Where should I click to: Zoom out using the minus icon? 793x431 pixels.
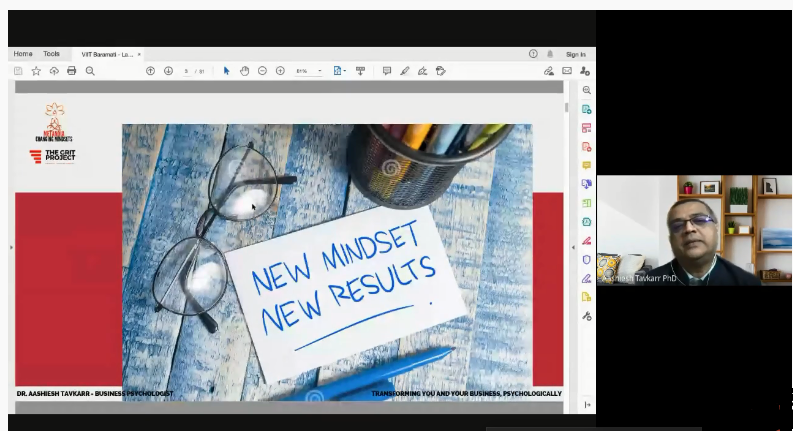[x=262, y=71]
